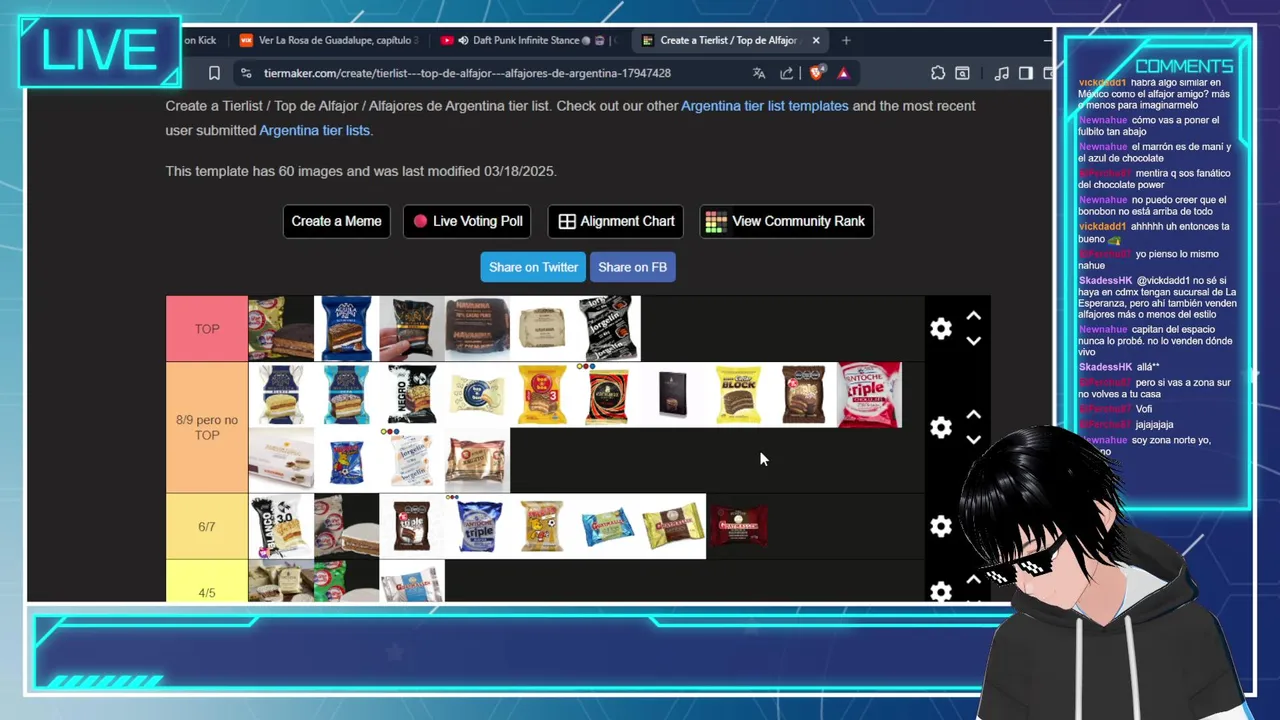The image size is (1280, 720).
Task: Open the media playlist music note icon
Action: point(1001,73)
